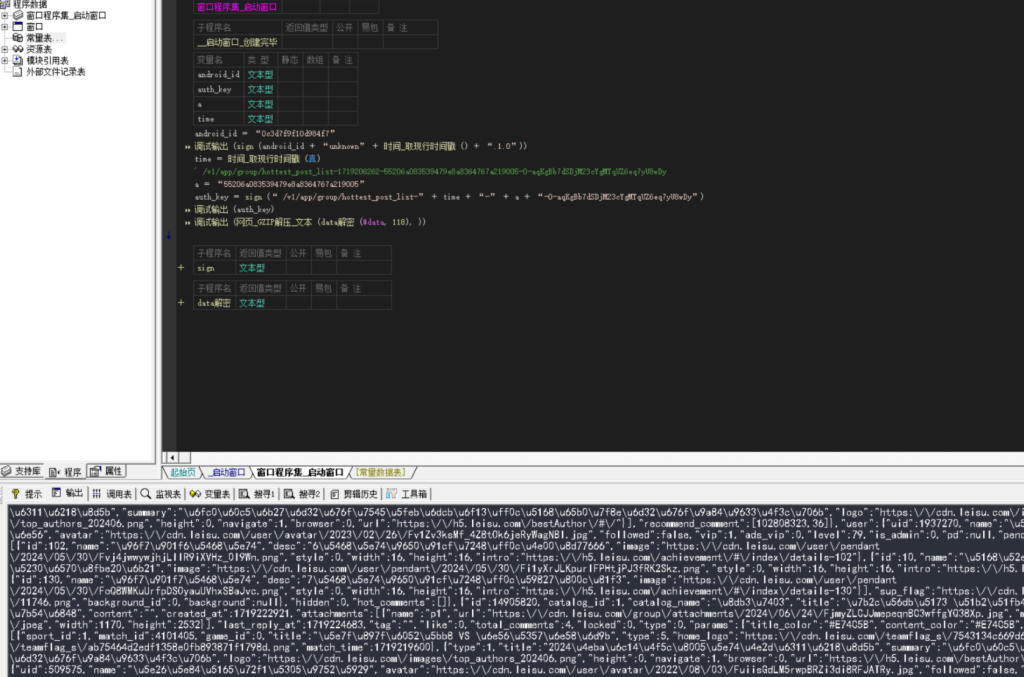
Task: Switch to the 调用表 bottom tab
Action: 112,494
